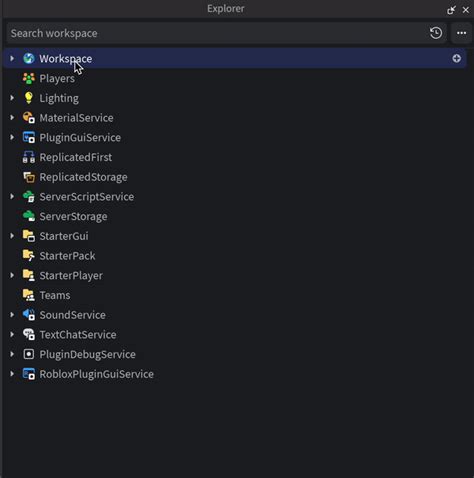Click the ReplicatedFirst icon
The image size is (474, 478).
(29, 157)
